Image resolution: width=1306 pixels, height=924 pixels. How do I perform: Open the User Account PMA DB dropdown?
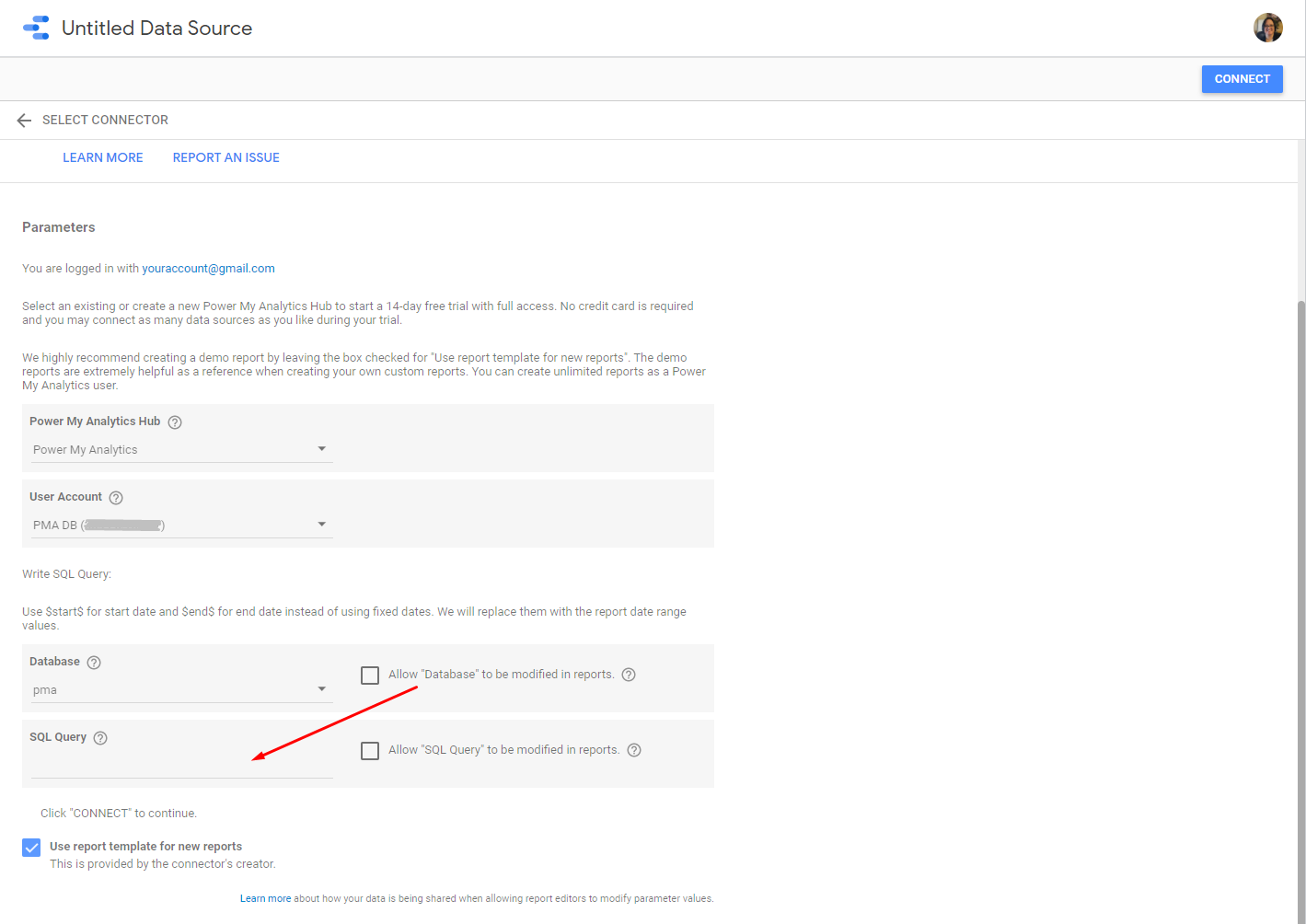tap(181, 526)
